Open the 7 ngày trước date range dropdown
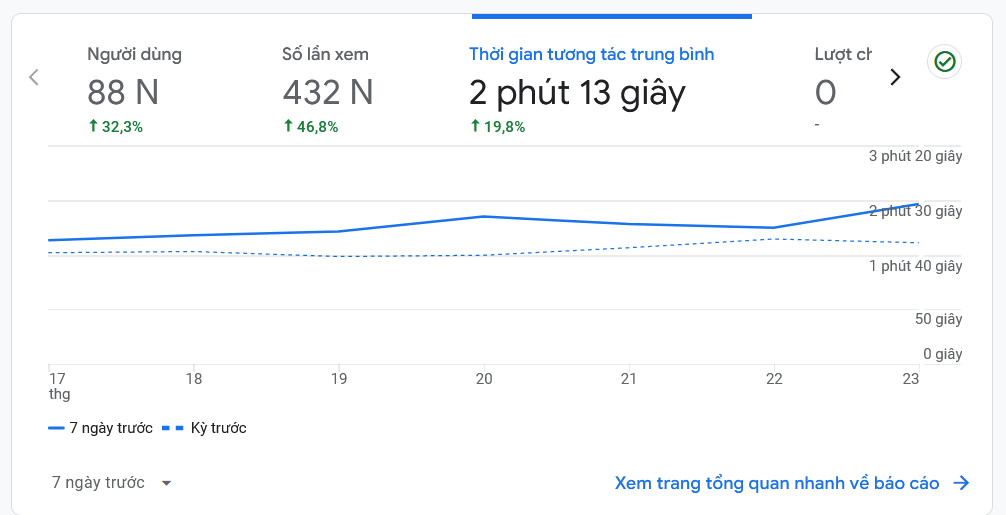This screenshot has height=515, width=1006. [110, 483]
